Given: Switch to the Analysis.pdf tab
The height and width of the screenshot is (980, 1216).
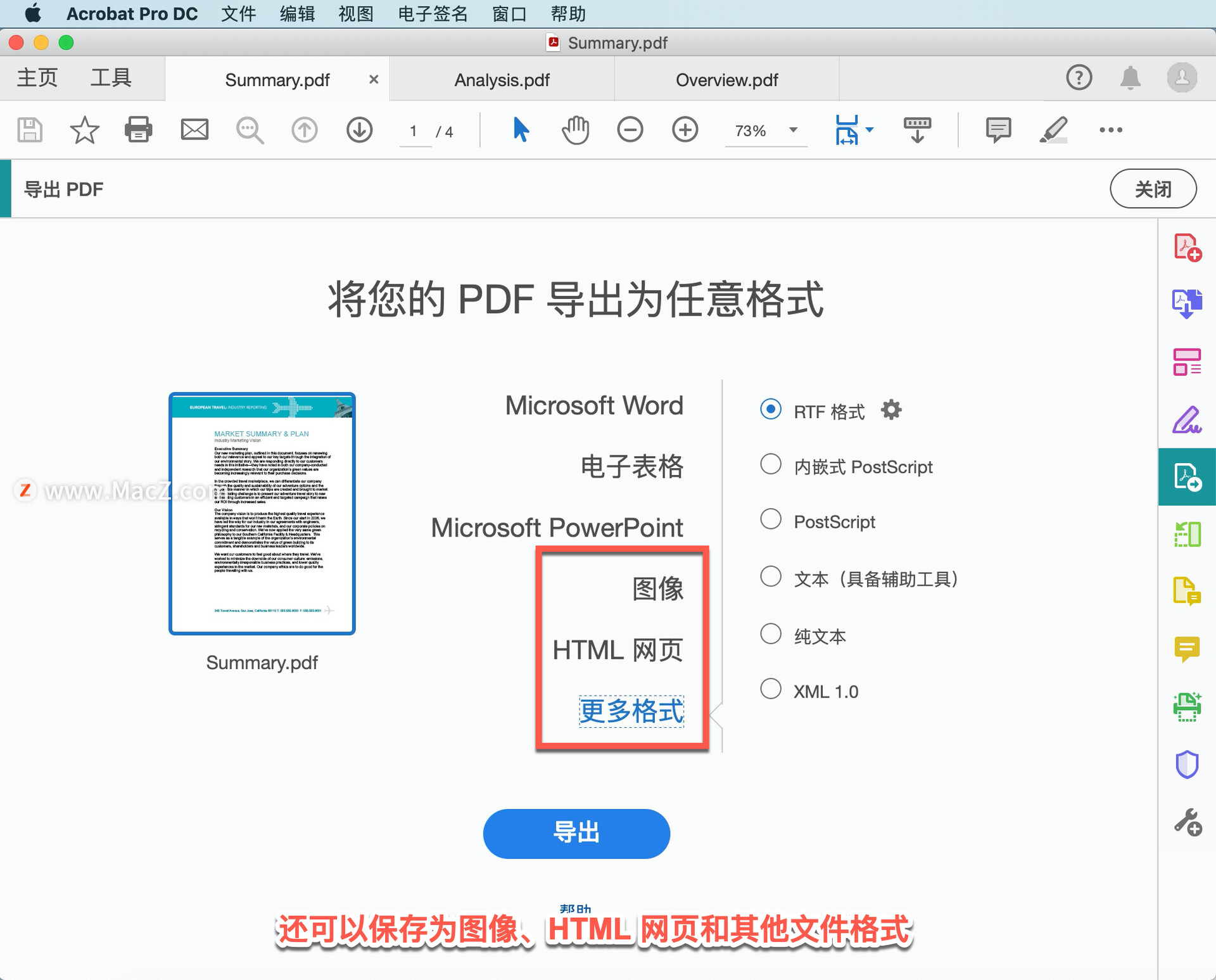Looking at the screenshot, I should coord(502,80).
